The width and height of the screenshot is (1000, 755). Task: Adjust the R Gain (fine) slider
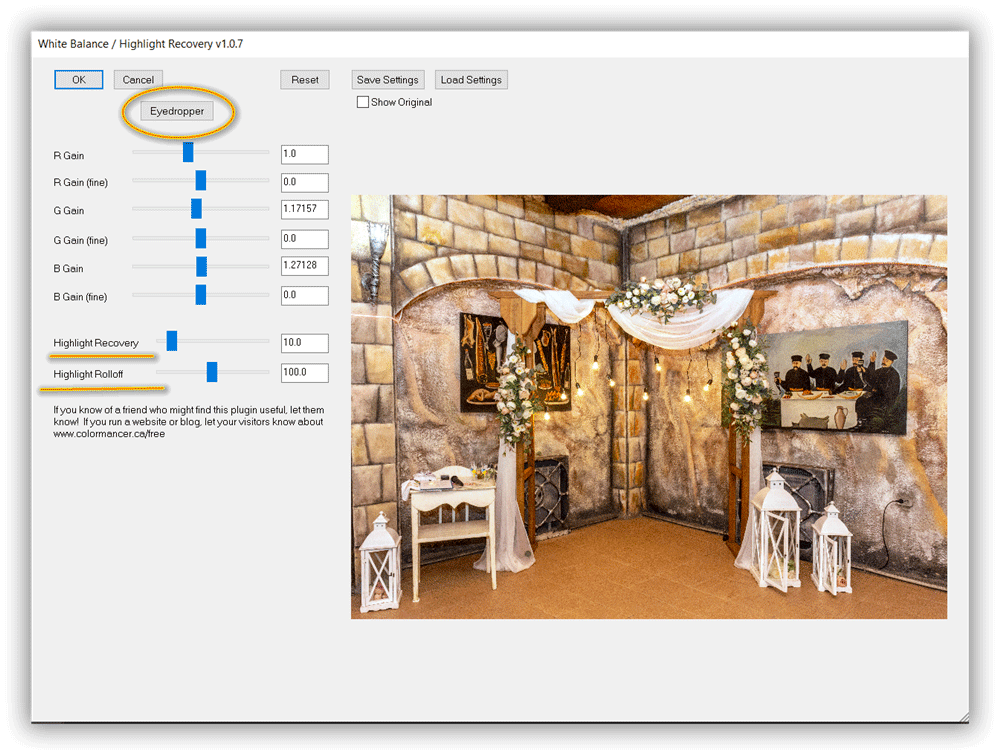[x=200, y=180]
